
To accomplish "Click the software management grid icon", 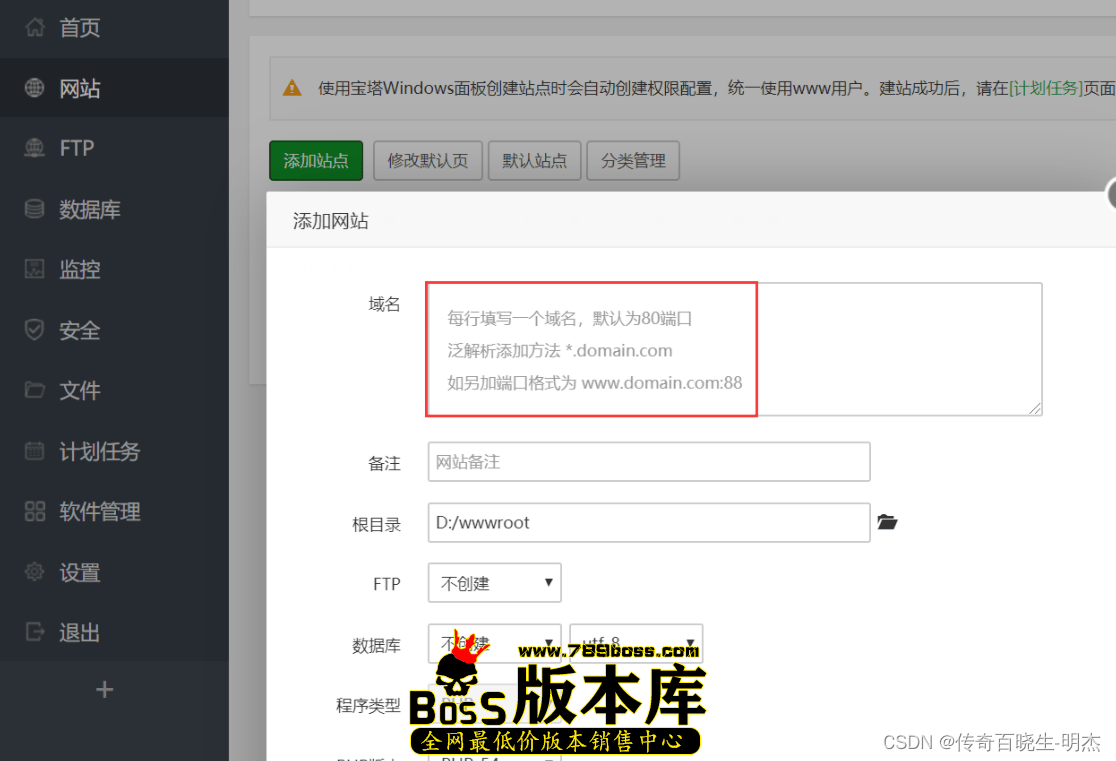I will [x=35, y=511].
